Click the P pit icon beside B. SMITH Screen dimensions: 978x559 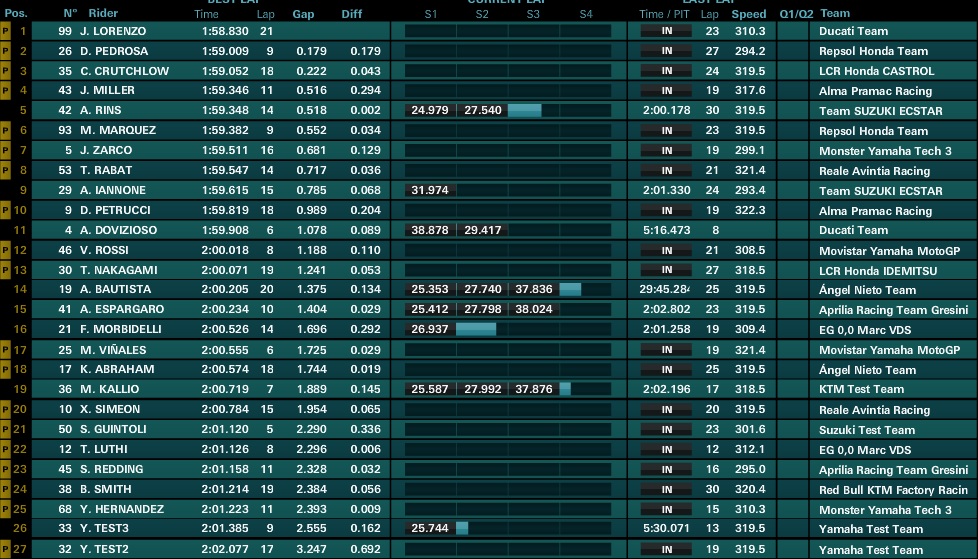point(6,489)
